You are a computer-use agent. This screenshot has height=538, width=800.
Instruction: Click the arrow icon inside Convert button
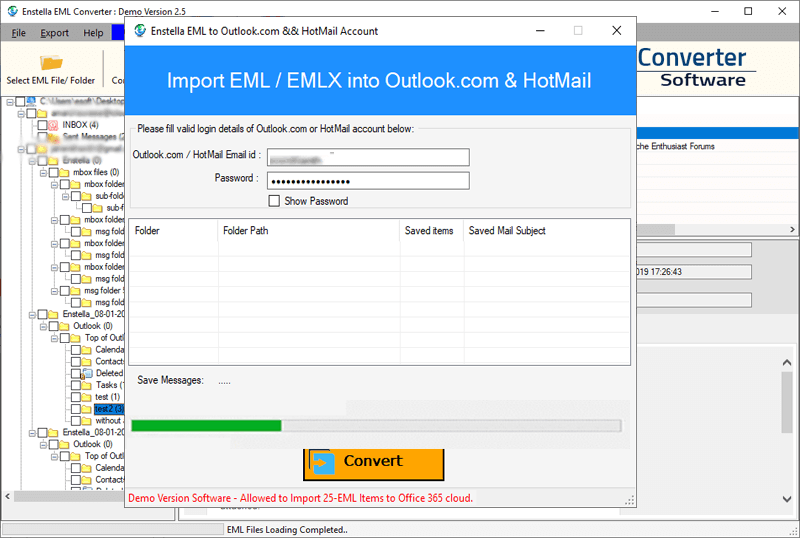pos(322,462)
